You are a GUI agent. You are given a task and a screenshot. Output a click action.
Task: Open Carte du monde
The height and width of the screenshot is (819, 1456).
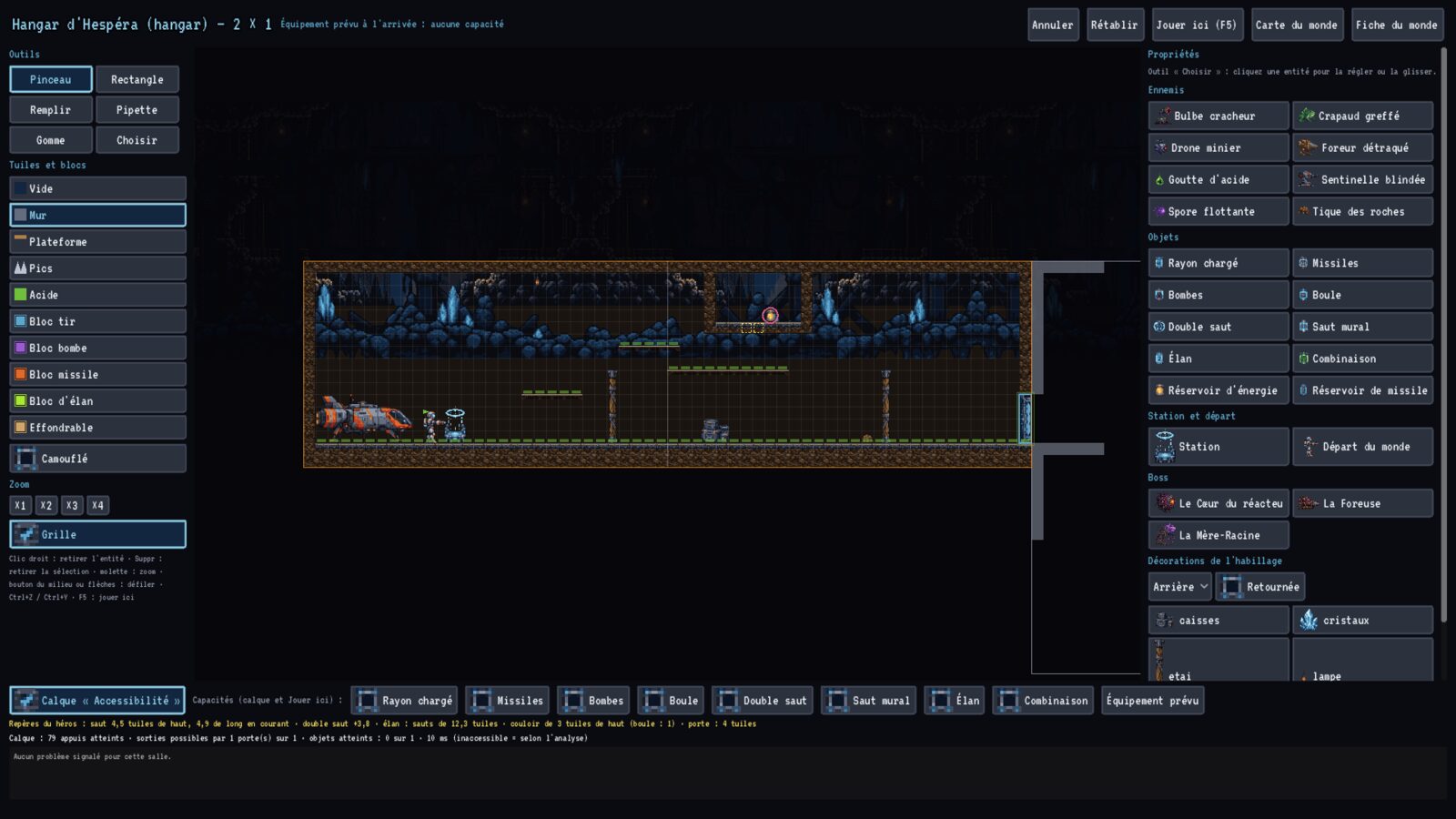1297,25
